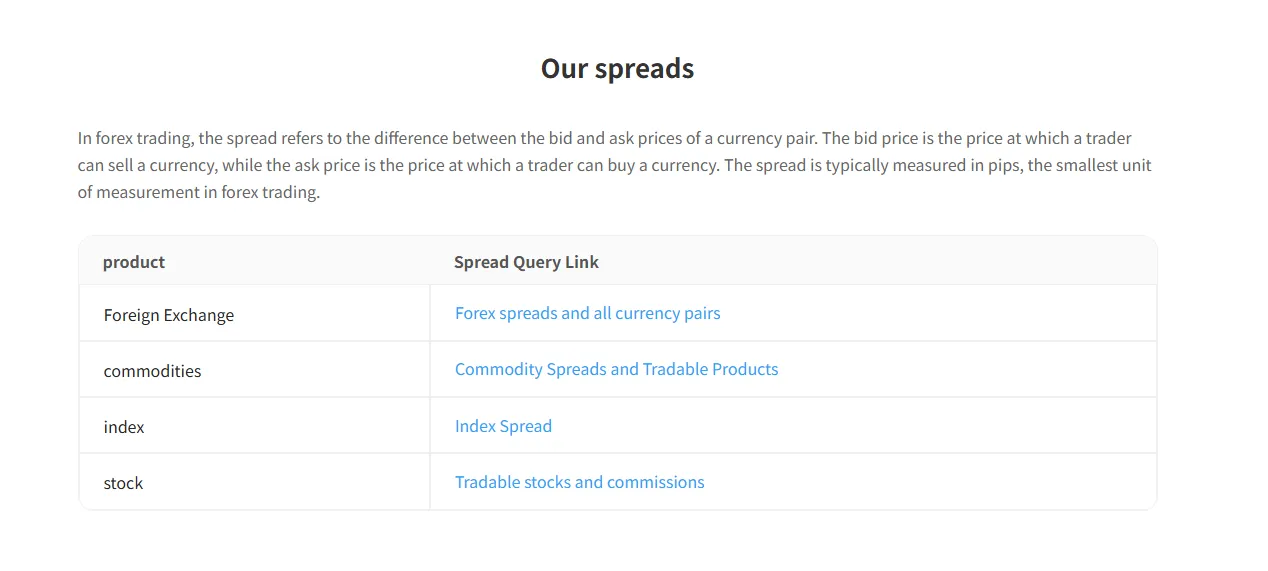Click the index product cell

tap(254, 426)
